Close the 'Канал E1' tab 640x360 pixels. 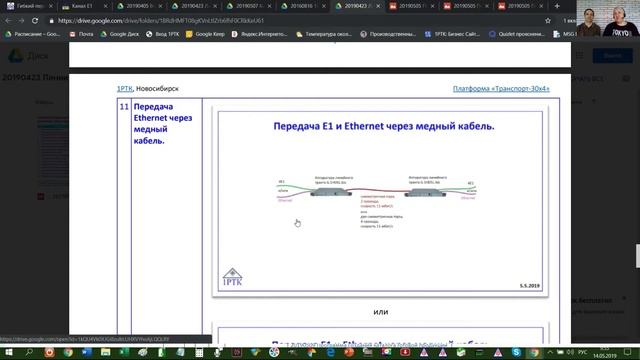(105, 6)
